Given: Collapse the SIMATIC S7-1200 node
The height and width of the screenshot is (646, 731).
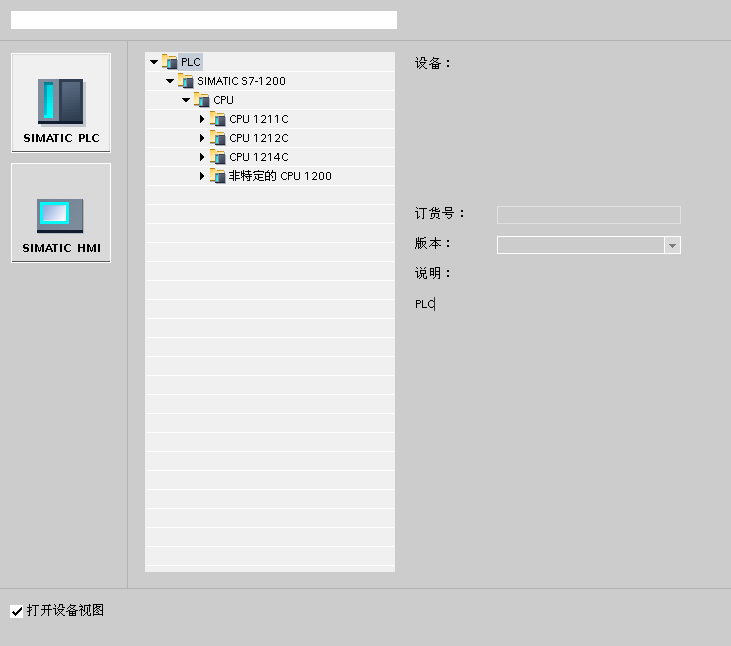Looking at the screenshot, I should point(170,81).
